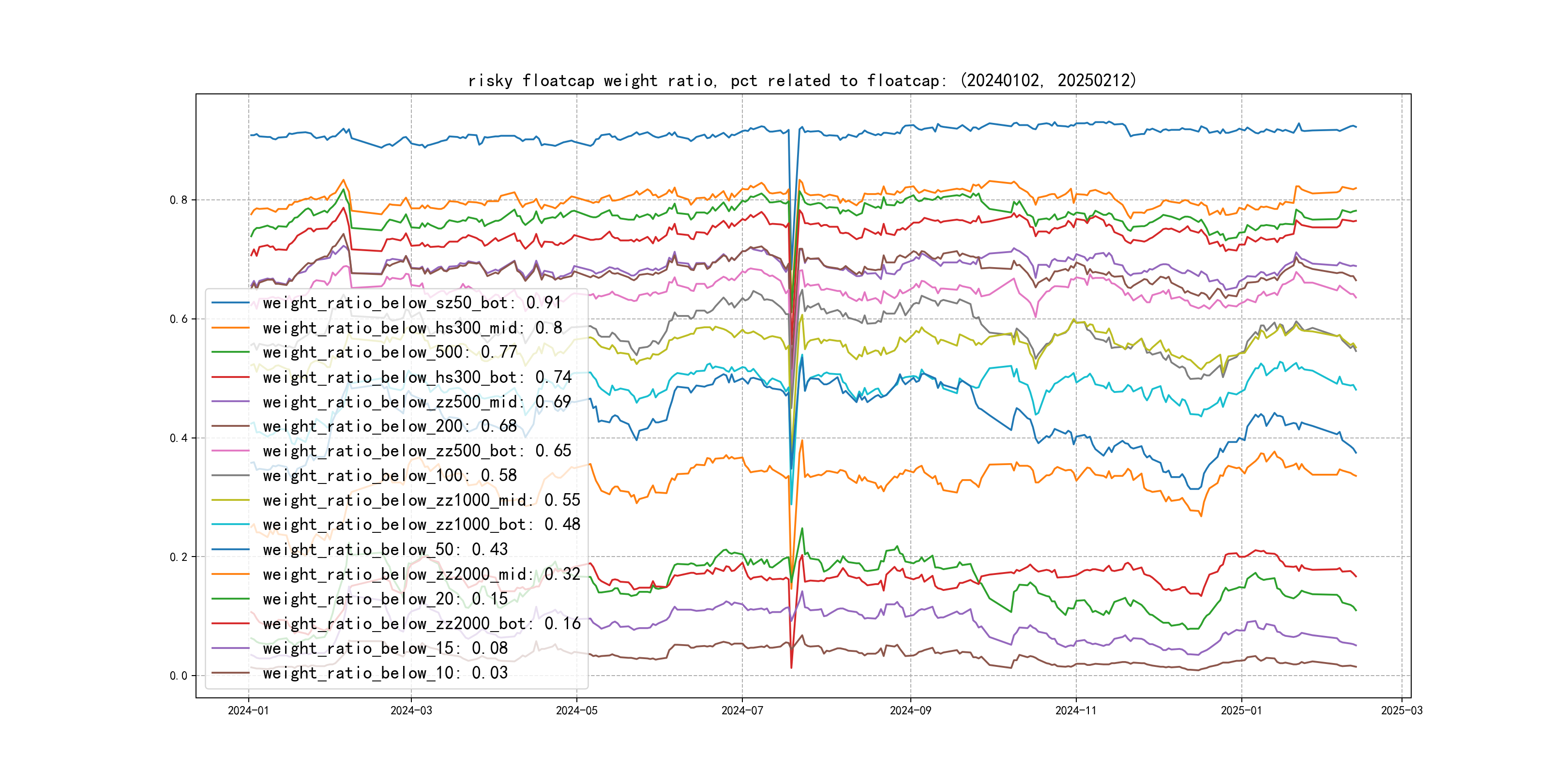The height and width of the screenshot is (784, 1568).
Task: Click the chart title text
Action: 801,80
